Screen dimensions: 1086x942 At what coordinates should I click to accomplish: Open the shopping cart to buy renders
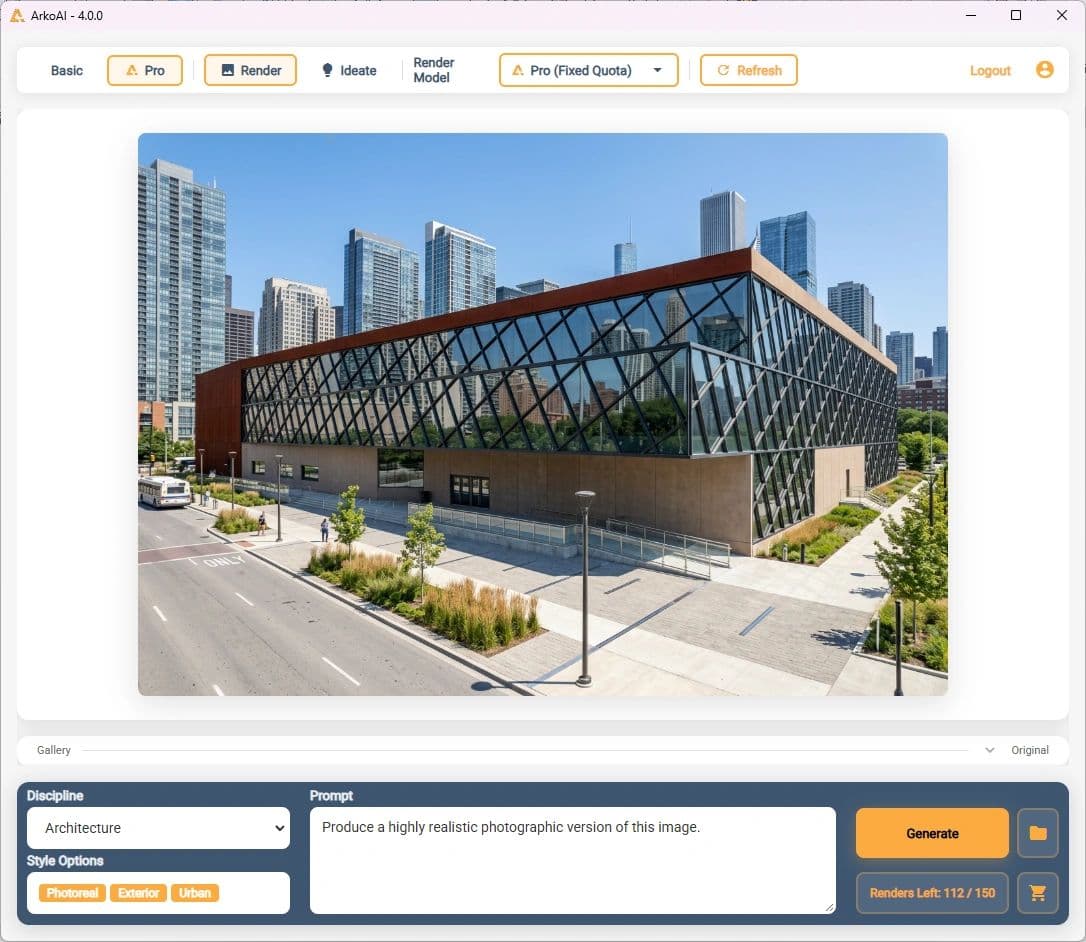(1038, 894)
